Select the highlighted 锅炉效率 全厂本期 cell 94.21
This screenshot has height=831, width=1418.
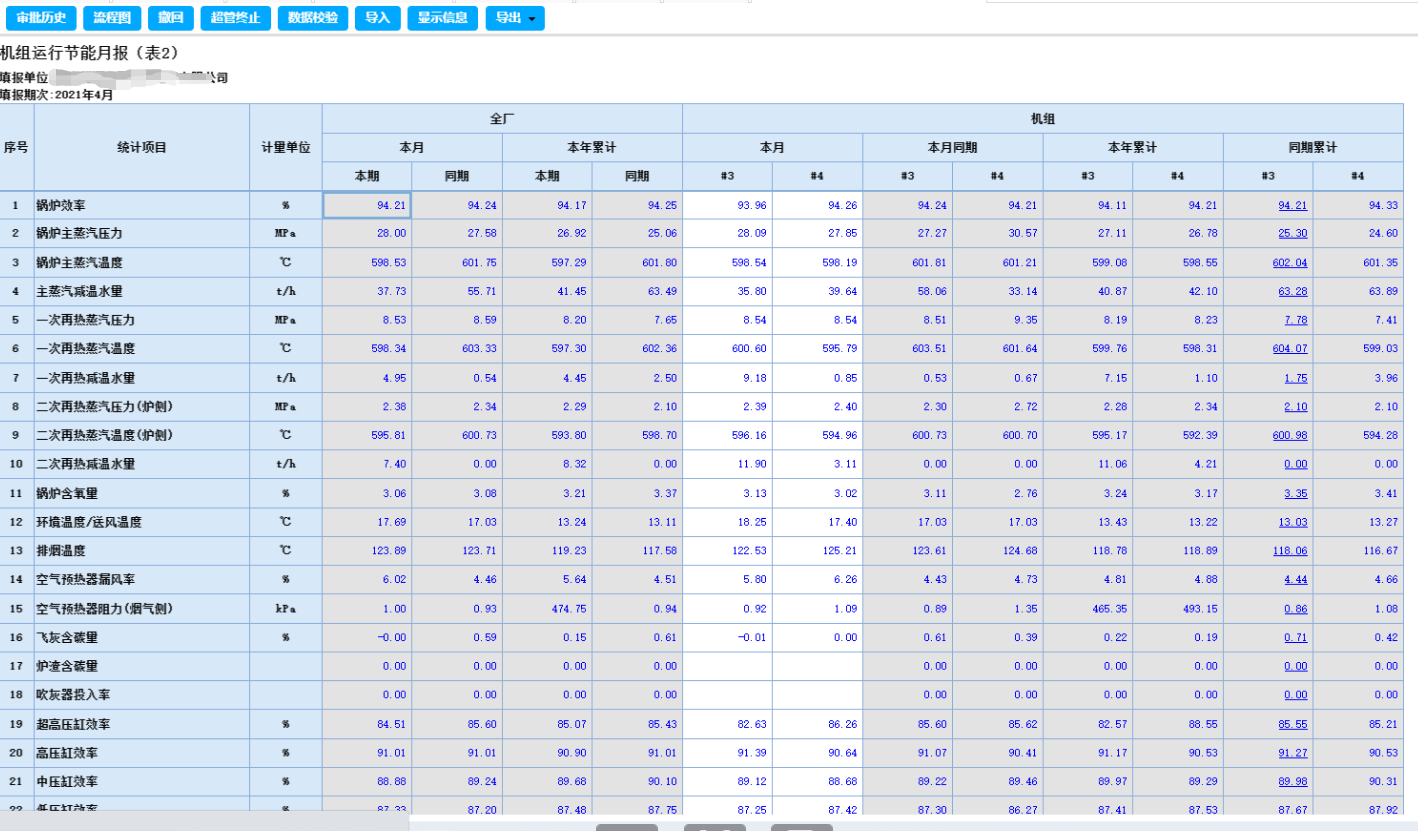[367, 205]
